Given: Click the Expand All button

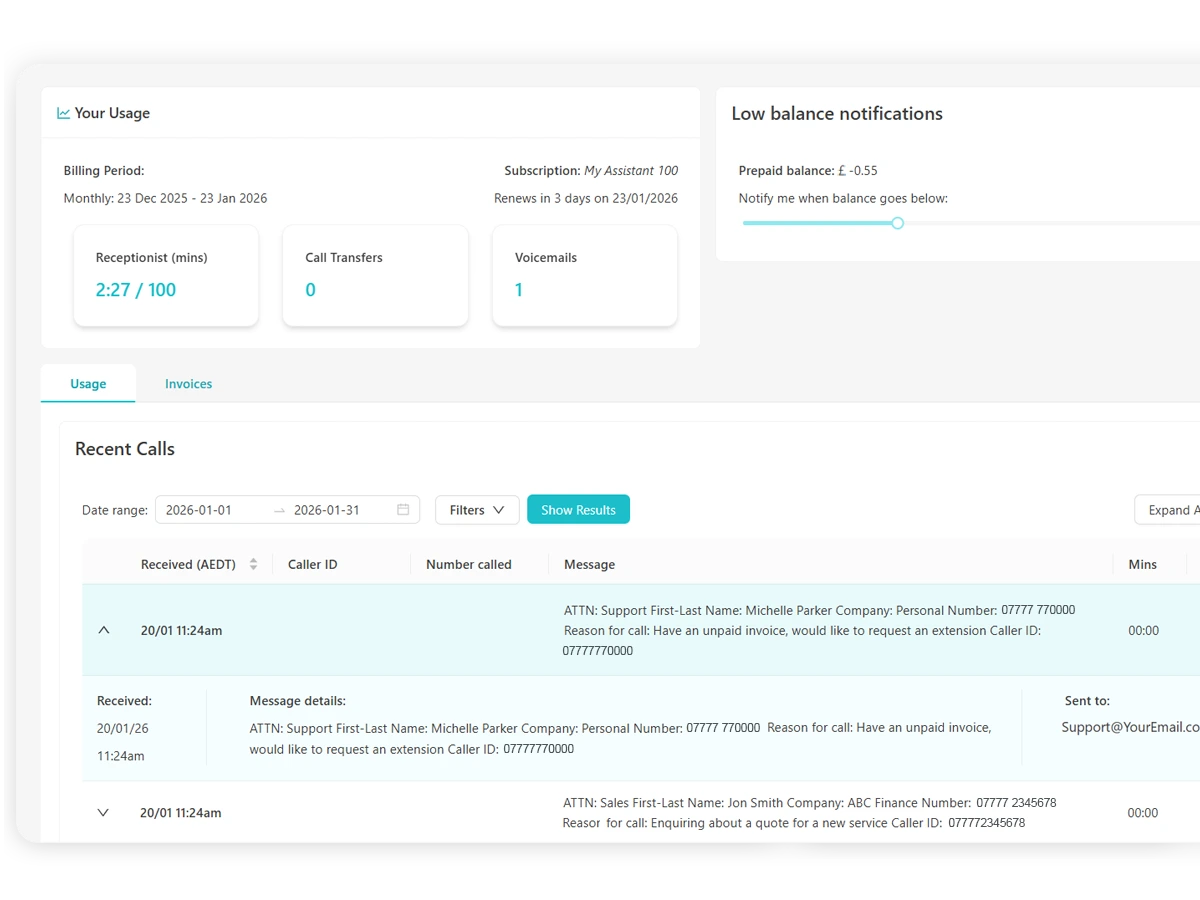Looking at the screenshot, I should [x=1170, y=510].
